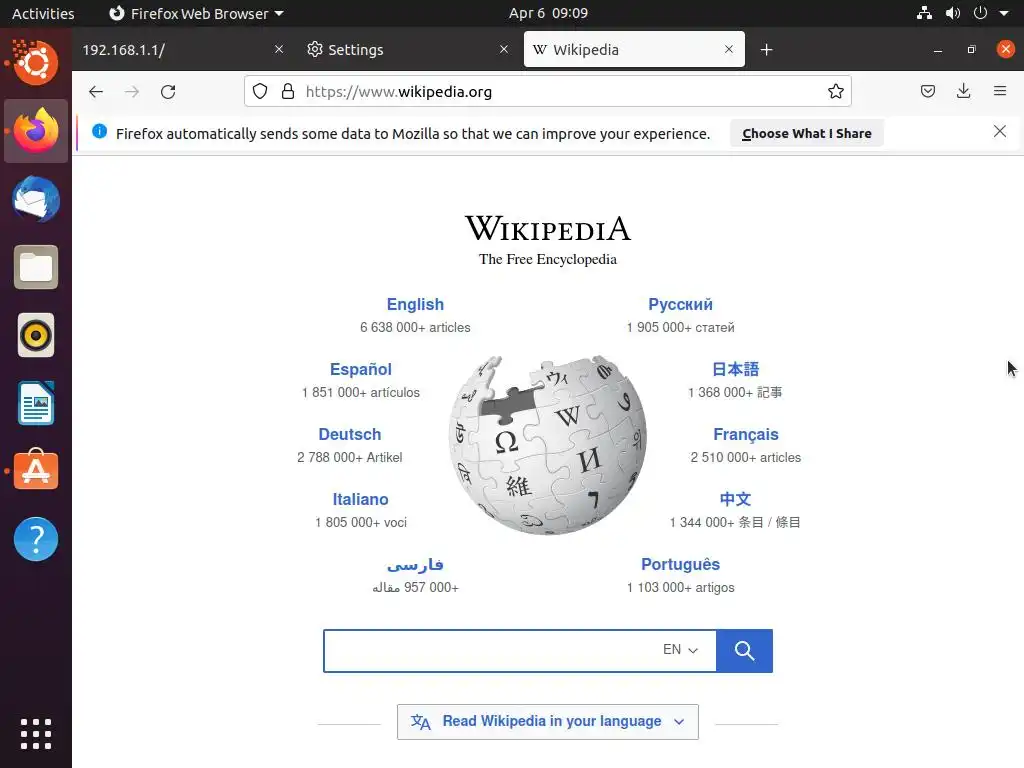Open the clock showing Apr 6 09:09
This screenshot has height=768, width=1024.
click(548, 13)
